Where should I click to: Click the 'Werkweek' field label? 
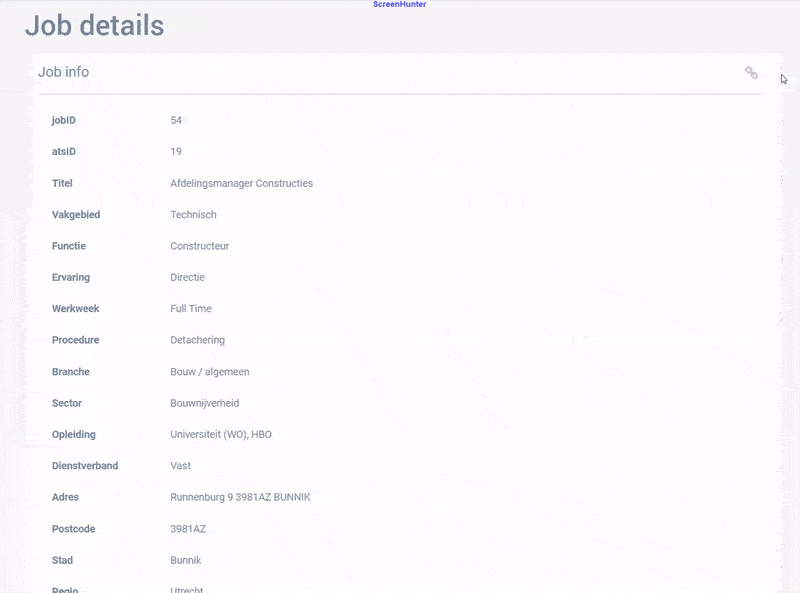(x=76, y=309)
